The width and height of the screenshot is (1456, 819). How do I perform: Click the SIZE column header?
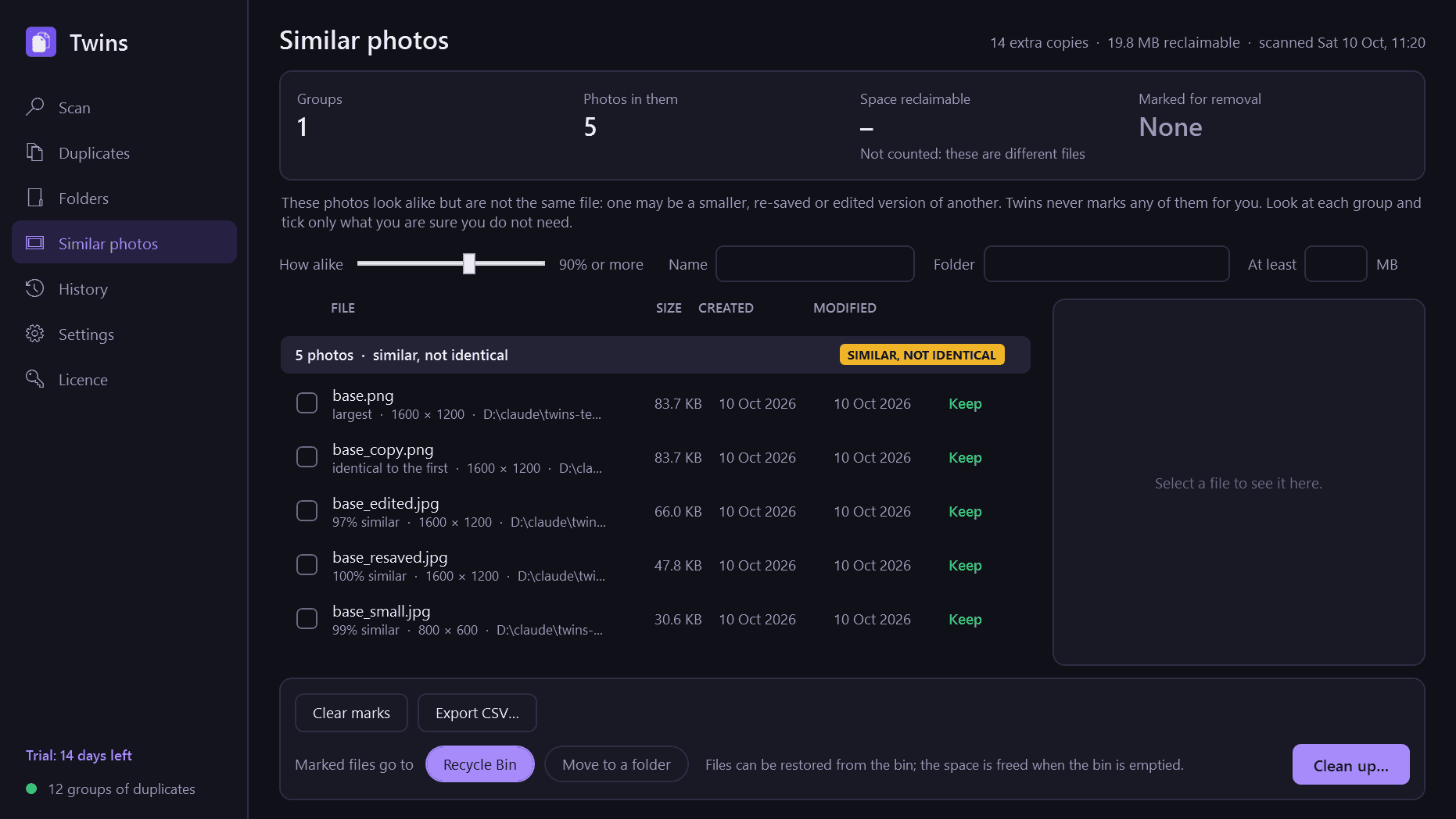pyautogui.click(x=669, y=308)
